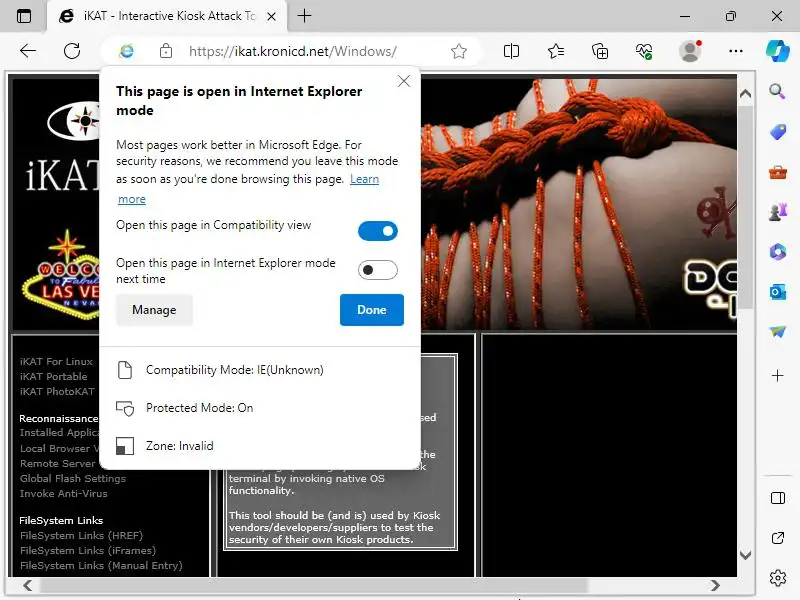Click the Manage button
The height and width of the screenshot is (600, 800).
point(154,310)
